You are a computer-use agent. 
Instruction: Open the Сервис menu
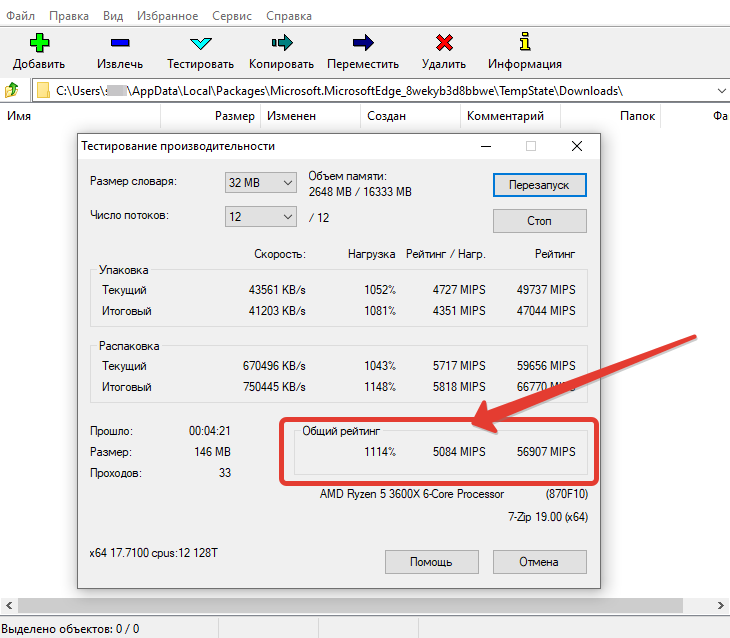[x=233, y=16]
